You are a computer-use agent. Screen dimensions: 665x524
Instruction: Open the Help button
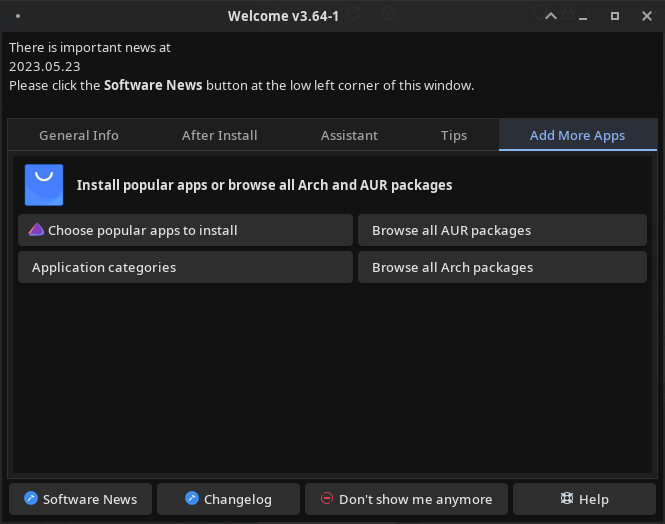[x=584, y=499]
